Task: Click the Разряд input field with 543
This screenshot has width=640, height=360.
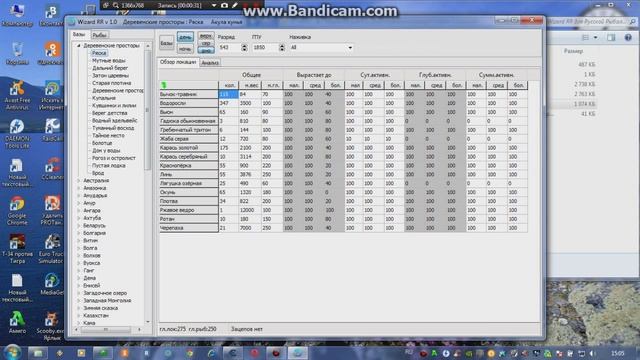Action: coord(229,47)
